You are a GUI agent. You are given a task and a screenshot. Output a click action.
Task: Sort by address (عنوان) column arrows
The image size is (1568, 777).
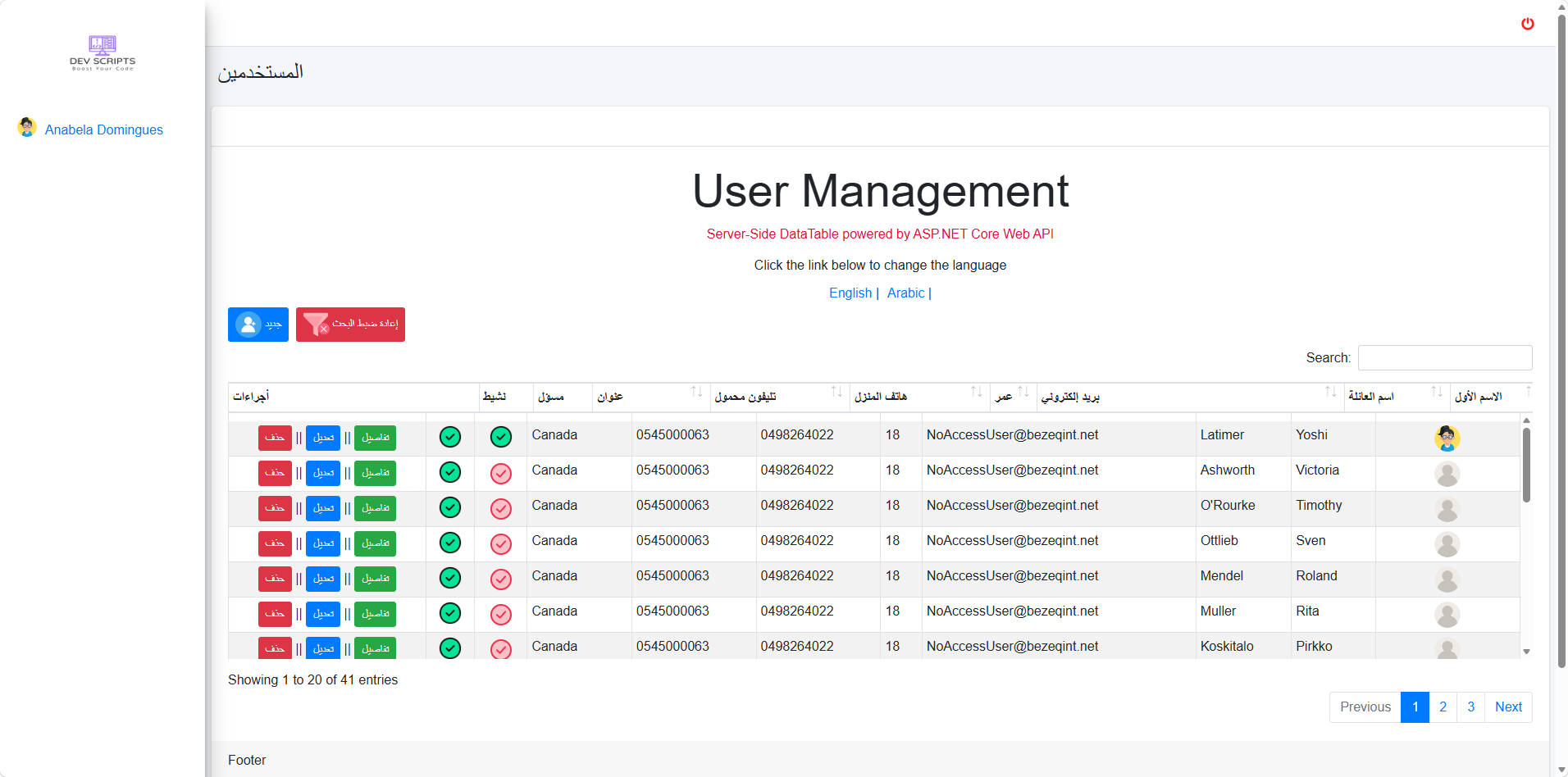pyautogui.click(x=696, y=392)
